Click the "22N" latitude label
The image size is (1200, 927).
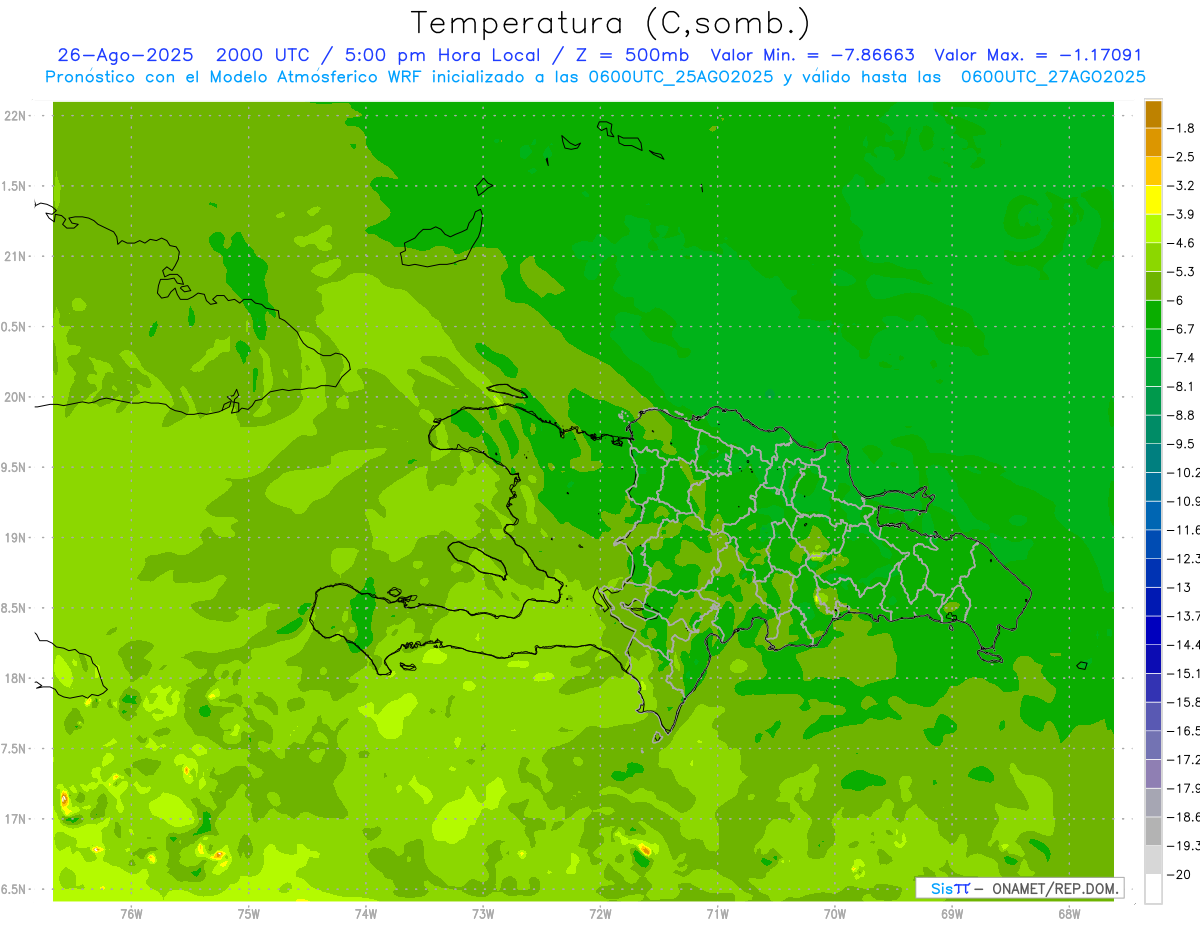(14, 116)
